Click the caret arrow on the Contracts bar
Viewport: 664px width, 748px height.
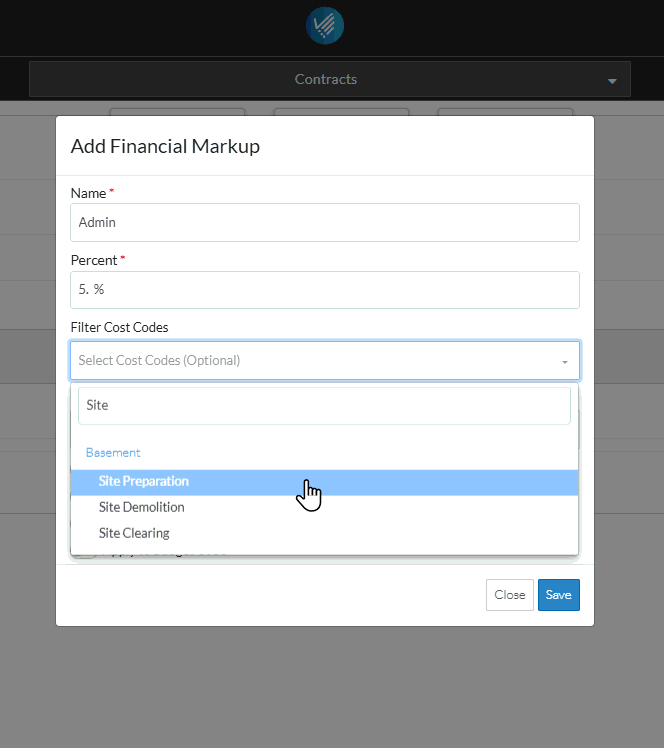(x=612, y=81)
